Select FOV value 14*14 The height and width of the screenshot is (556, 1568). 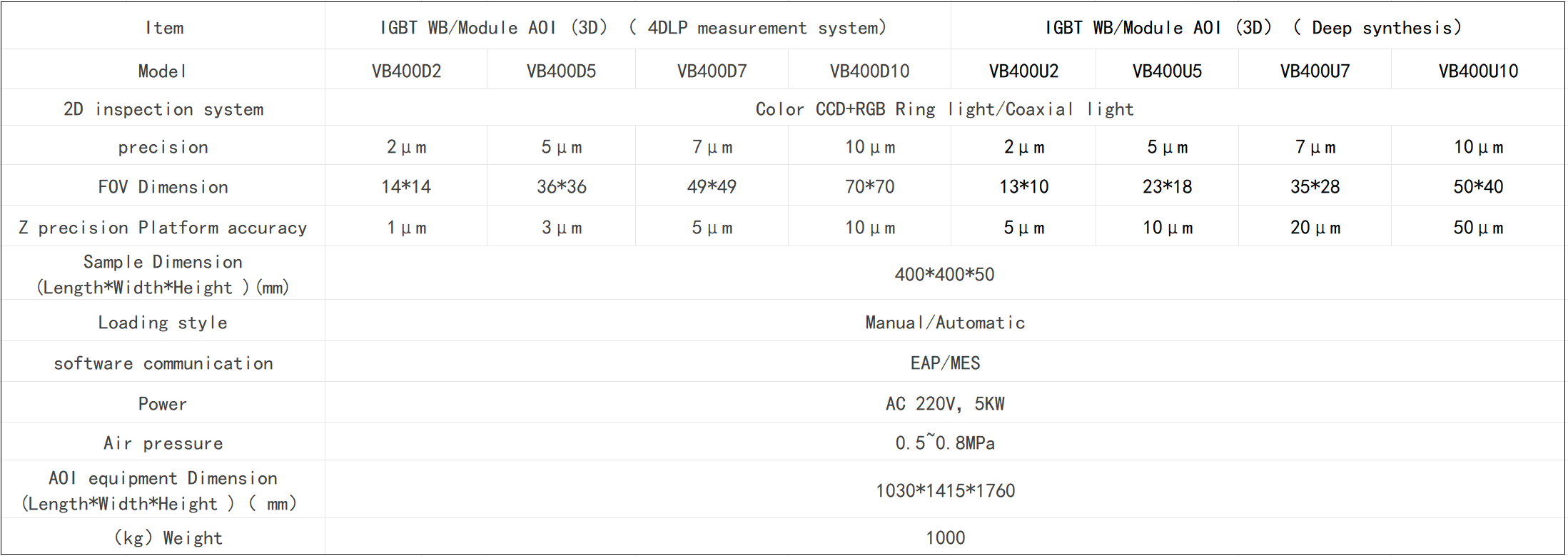tap(406, 187)
